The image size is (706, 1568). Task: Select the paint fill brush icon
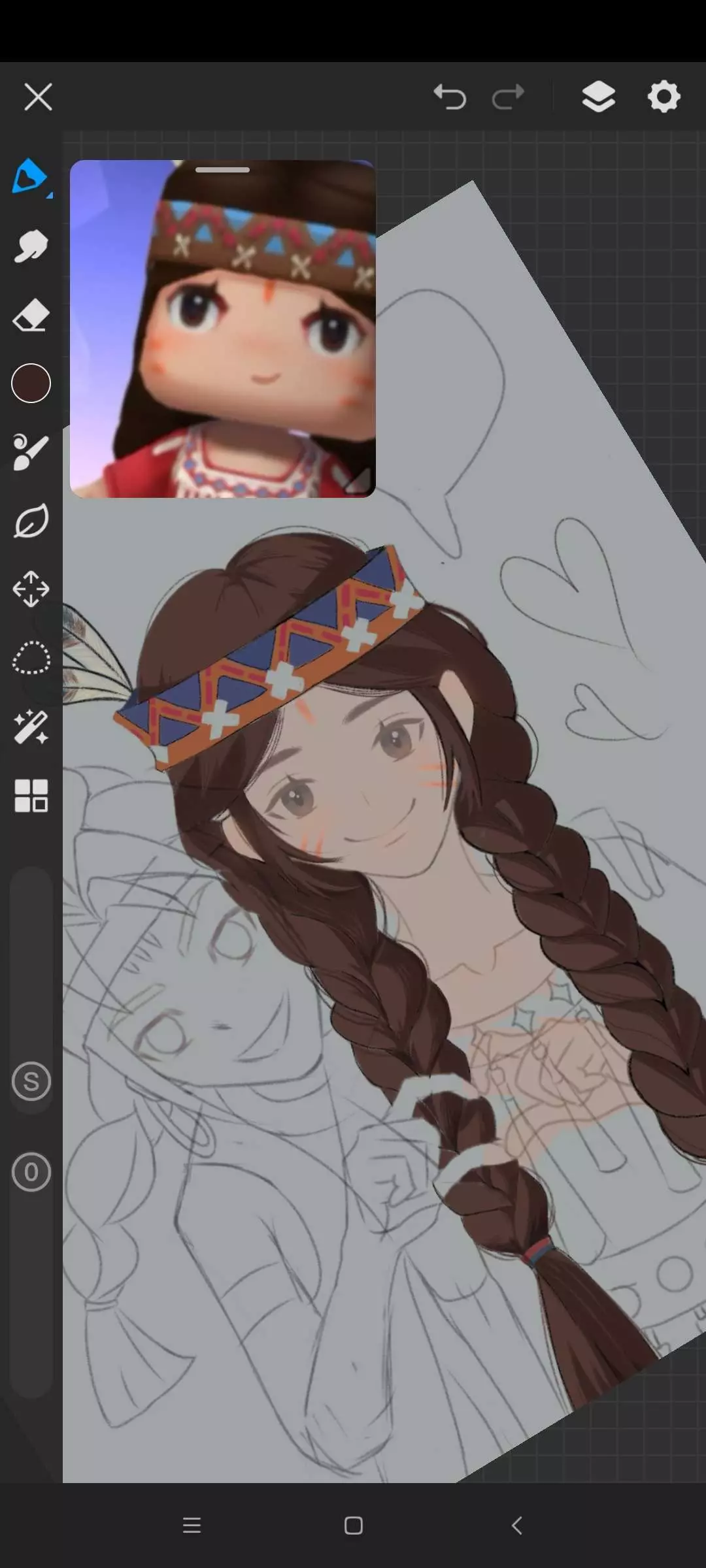click(31, 452)
